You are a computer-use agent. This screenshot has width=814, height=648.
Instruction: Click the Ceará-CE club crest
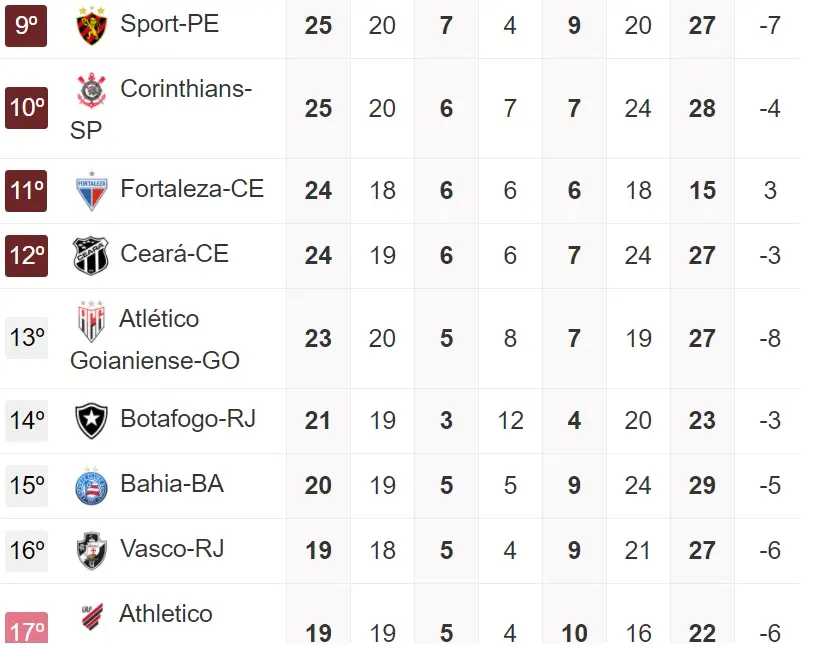coord(92,255)
